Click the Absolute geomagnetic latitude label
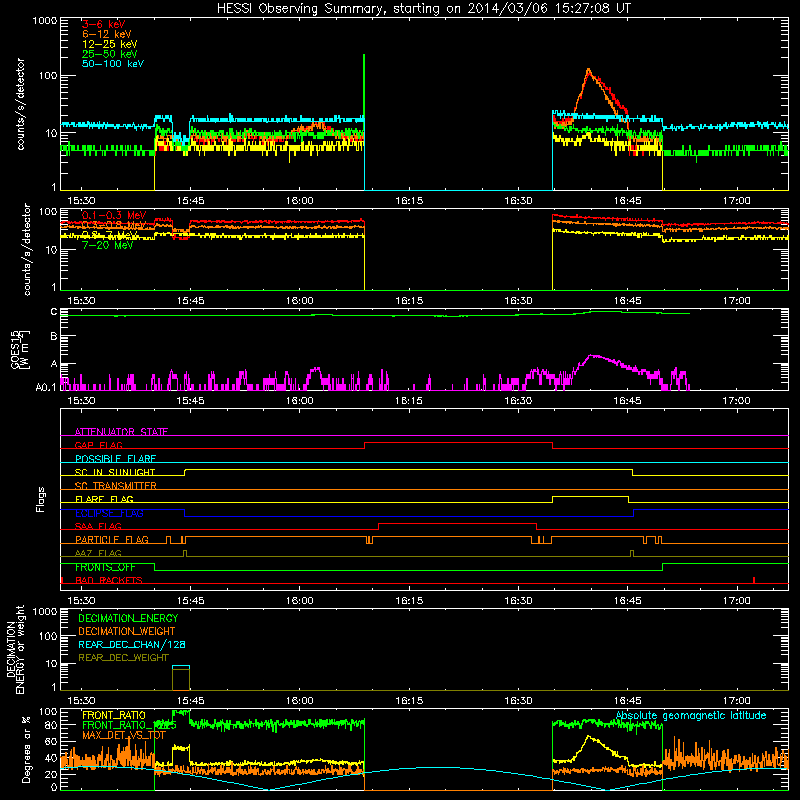Viewport: 800px width, 800px height. click(x=691, y=715)
